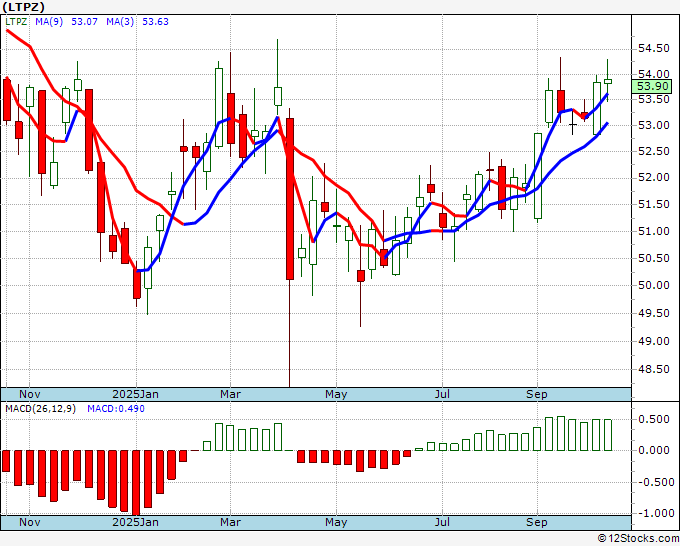The image size is (680, 546).
Task: Click Jul on the price chart time axis
Action: coord(442,394)
